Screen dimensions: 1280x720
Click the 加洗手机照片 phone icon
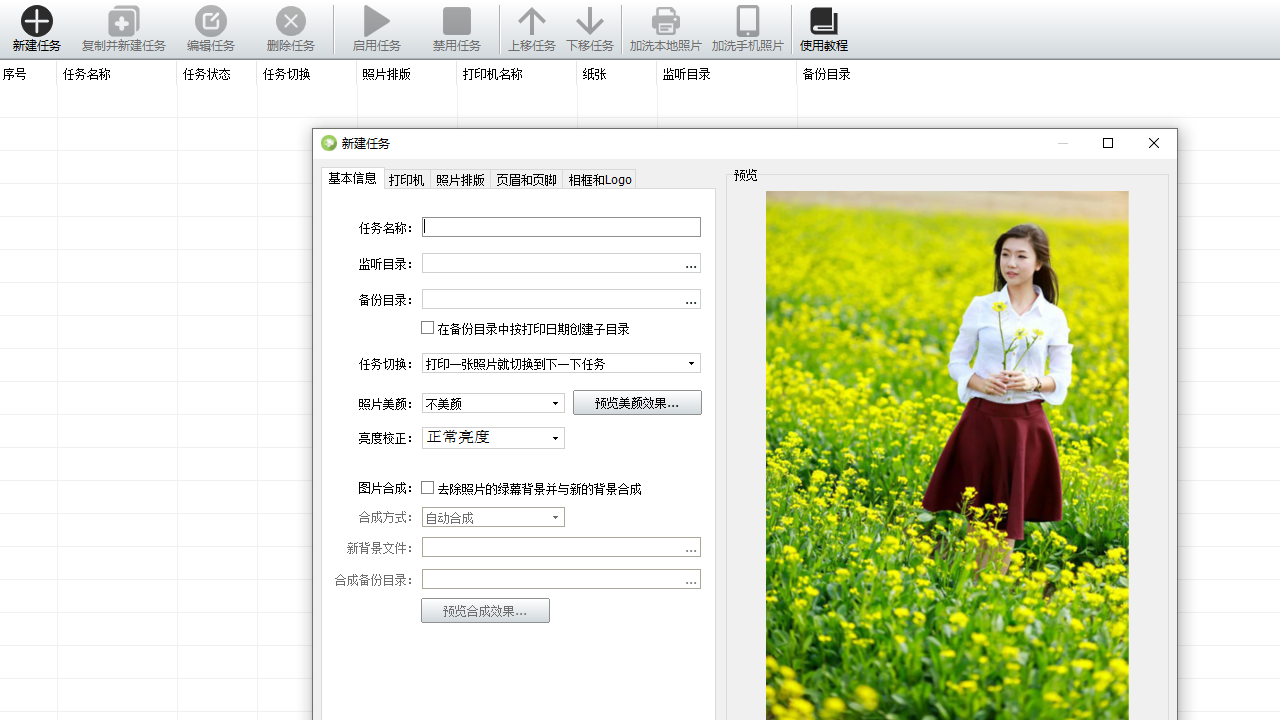click(x=748, y=21)
